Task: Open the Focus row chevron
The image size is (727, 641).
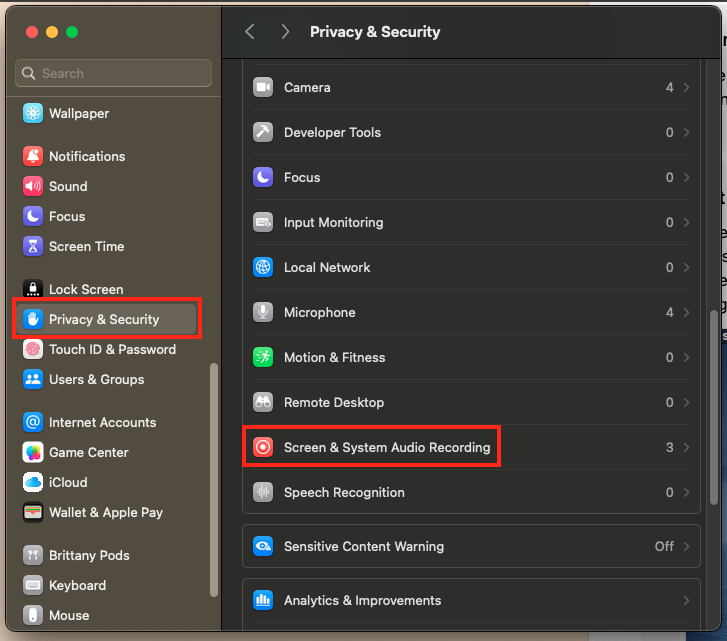Action: point(686,177)
